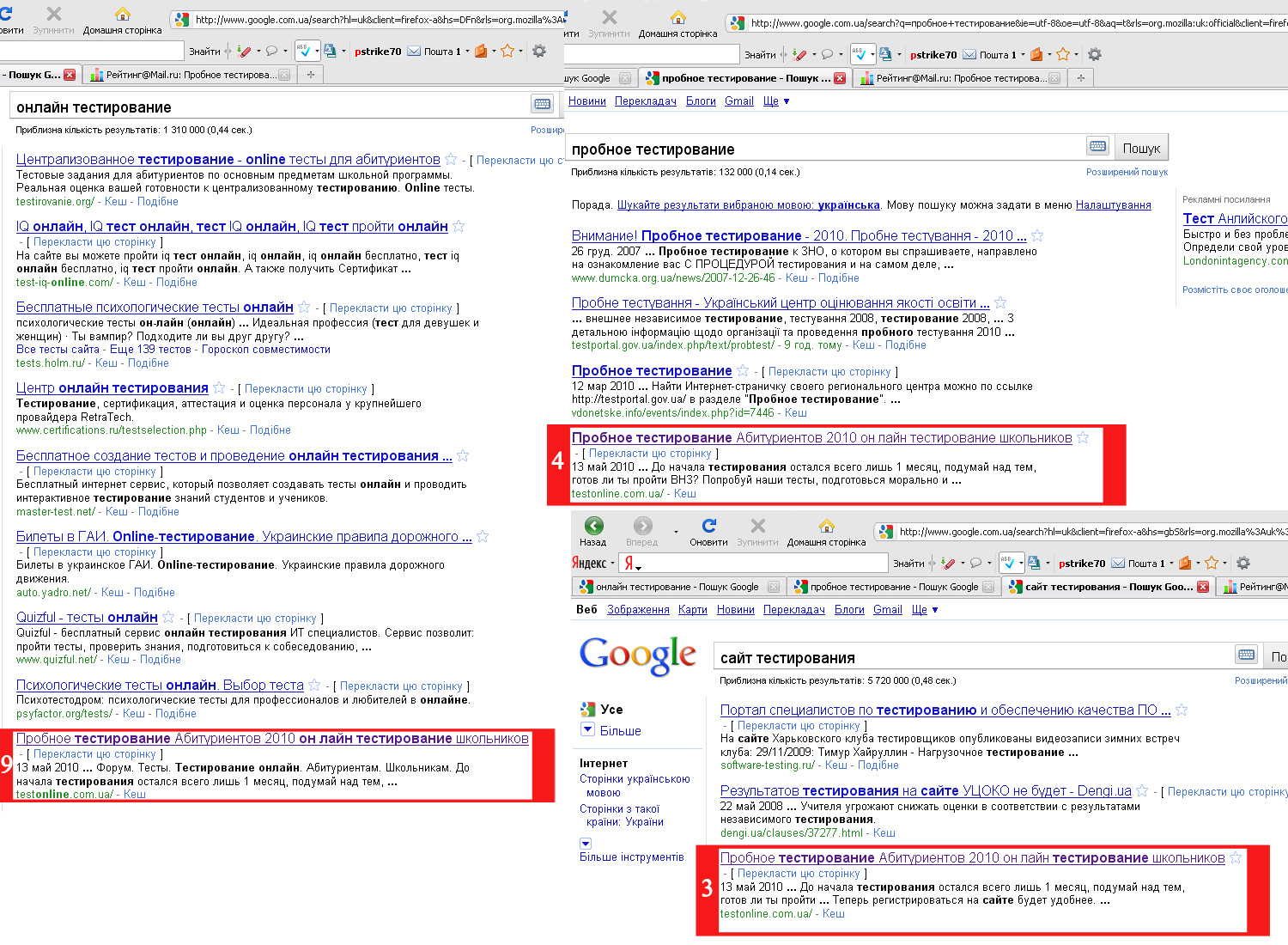Click ABC spell-check icon in bottom-right window toolbar

pos(1009,564)
